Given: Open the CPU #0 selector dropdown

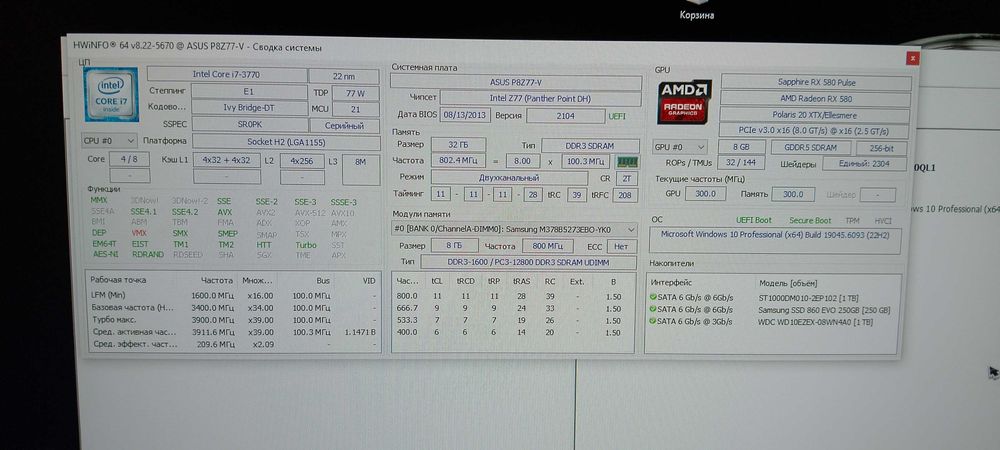Looking at the screenshot, I should pos(109,141).
